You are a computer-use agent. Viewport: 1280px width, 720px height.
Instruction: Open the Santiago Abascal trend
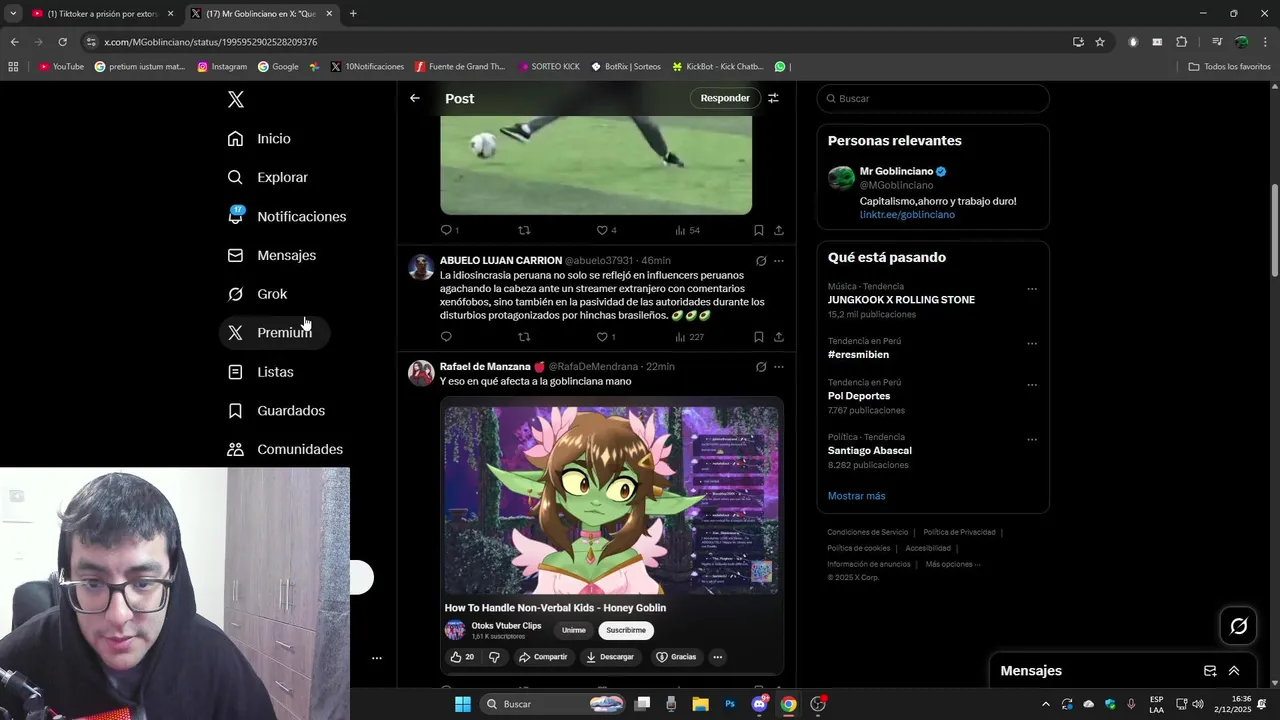870,451
